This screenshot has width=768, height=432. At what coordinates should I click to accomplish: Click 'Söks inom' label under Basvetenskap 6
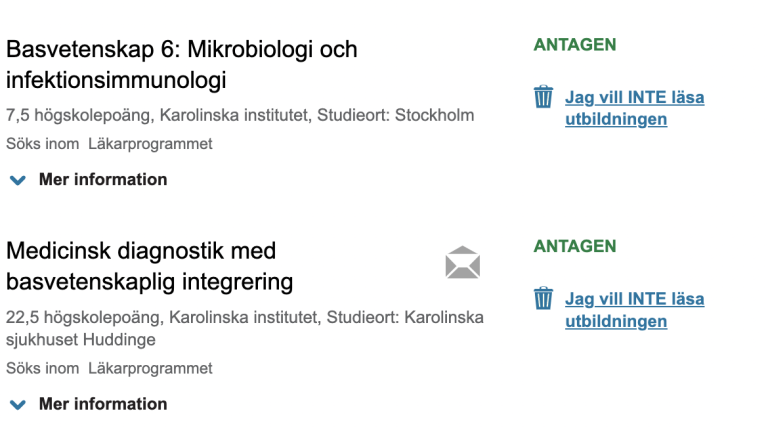tap(43, 144)
